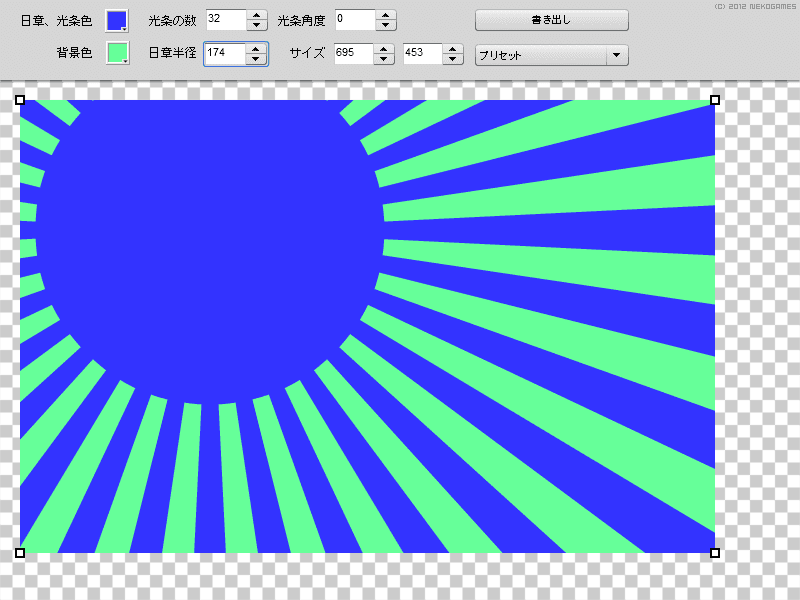Screen dimensions: 800x600
Task: Decrease the 日章半径 value with down arrow
Action: pos(256,59)
